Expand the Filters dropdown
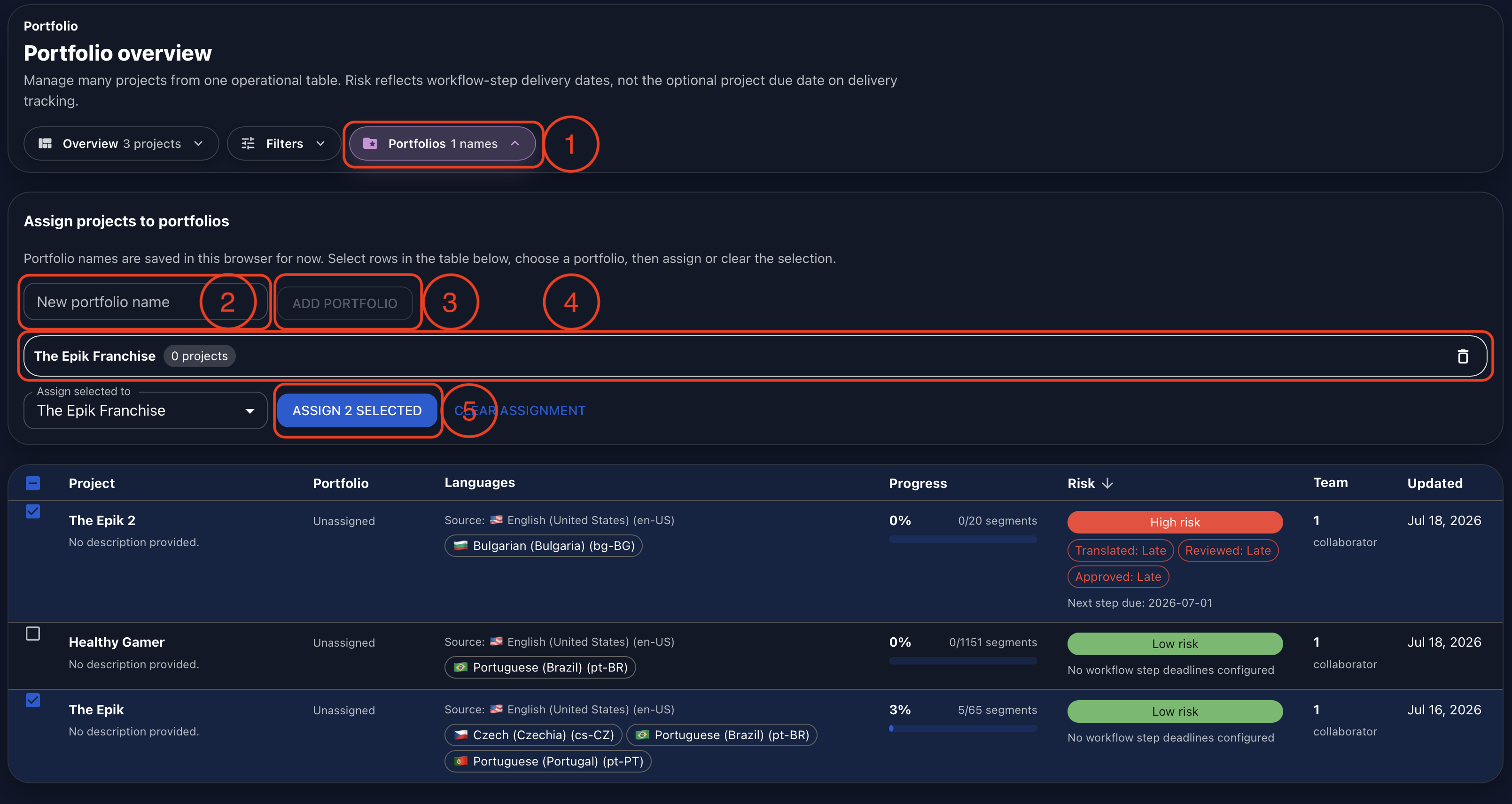 (284, 144)
